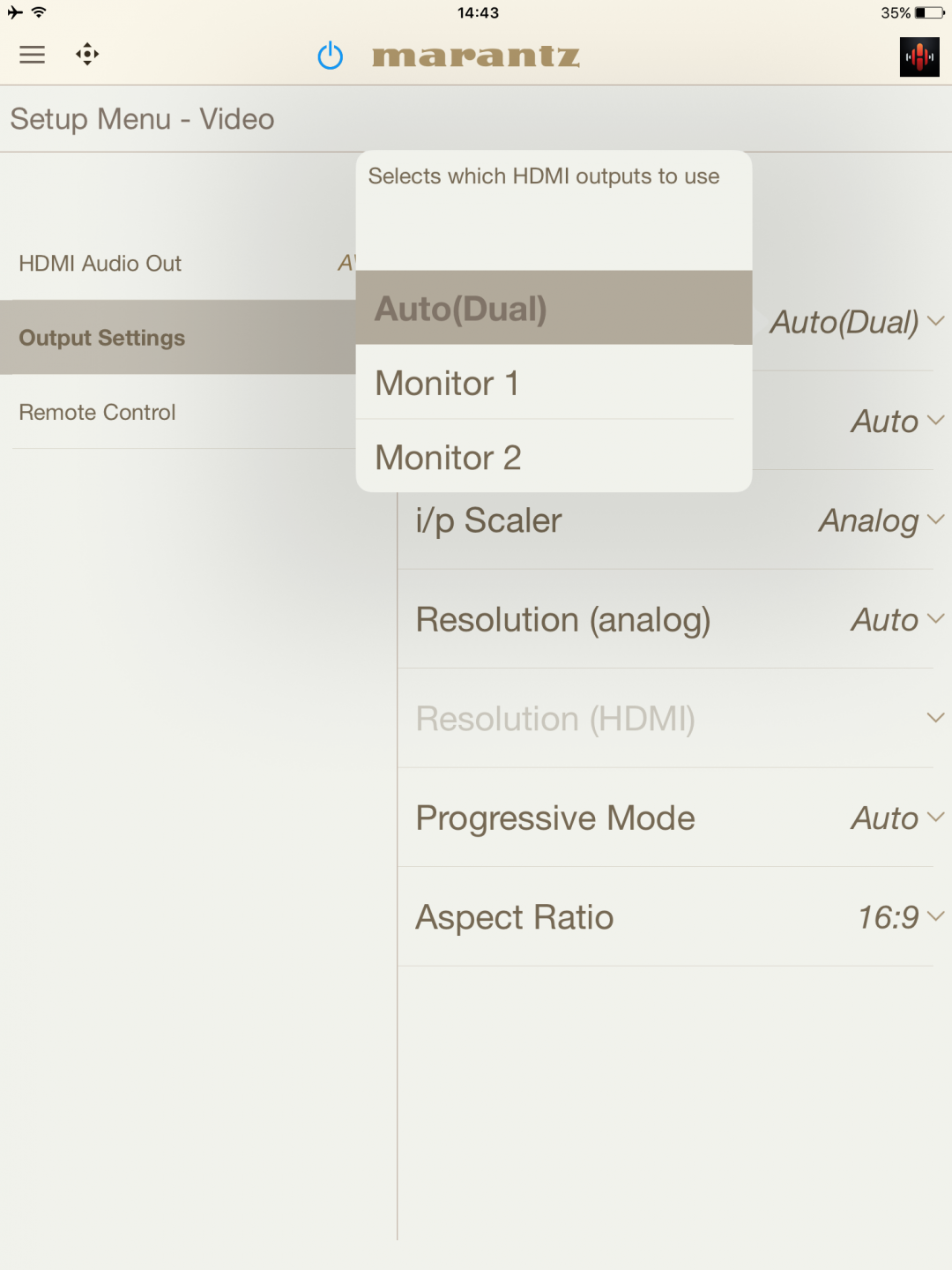
Task: Tap the four-way cursor control icon
Action: pos(87,55)
